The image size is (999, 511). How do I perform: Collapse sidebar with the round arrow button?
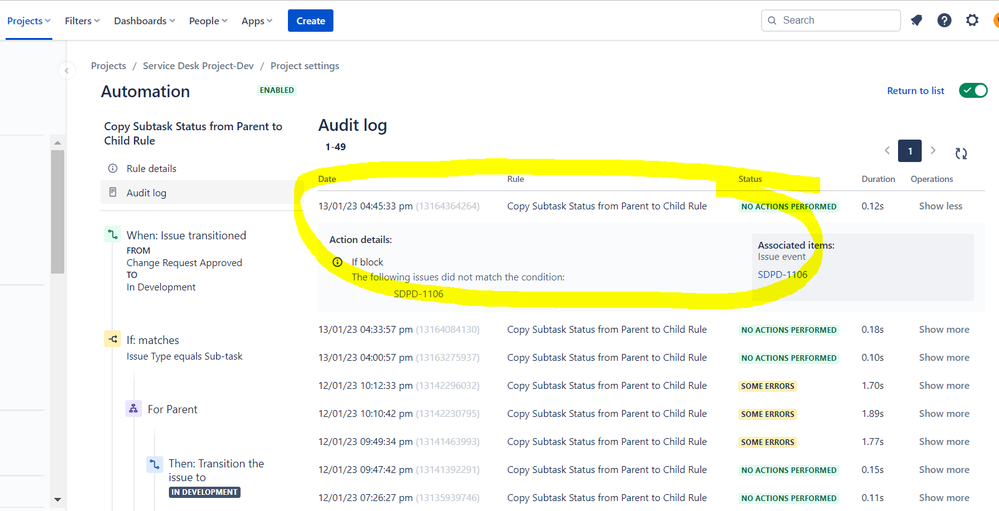66,70
